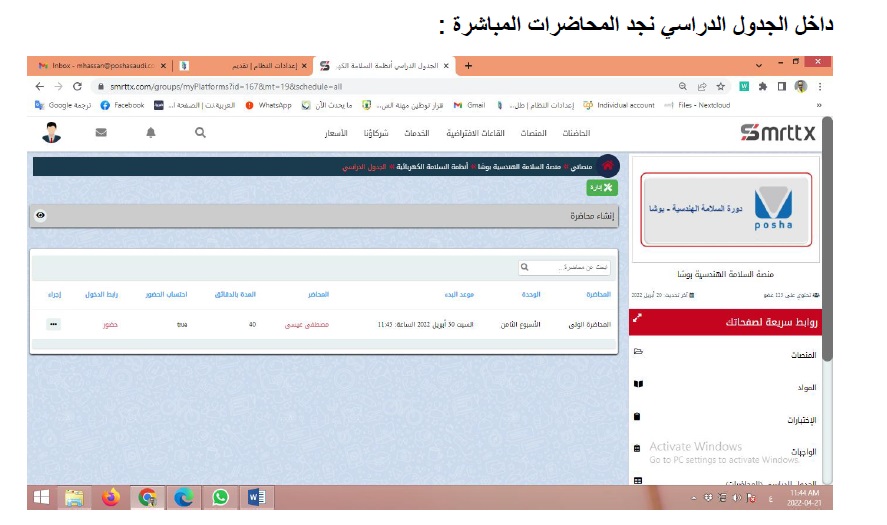The image size is (887, 525).
Task: Open Word from the taskbar
Action: coord(256,497)
